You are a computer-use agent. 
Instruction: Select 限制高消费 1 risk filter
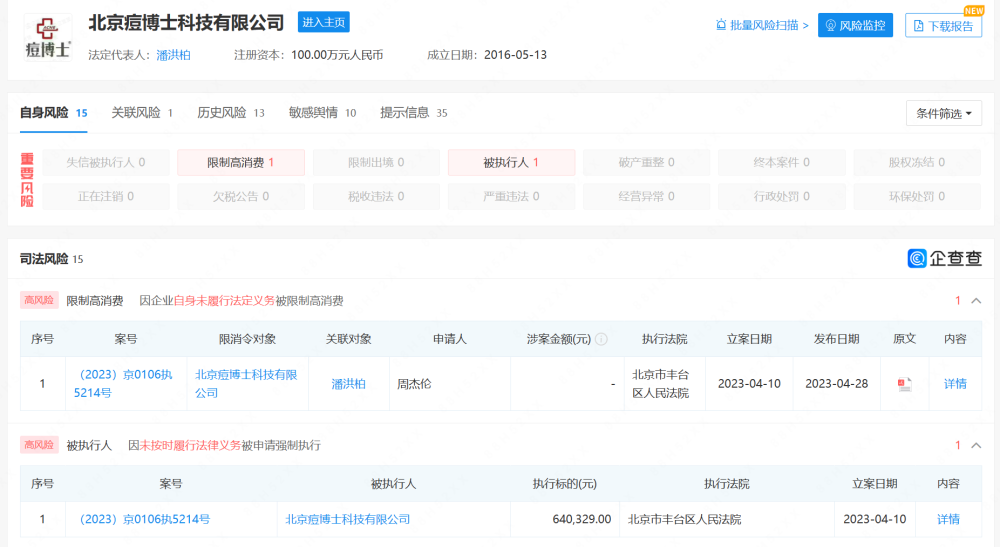[x=240, y=163]
